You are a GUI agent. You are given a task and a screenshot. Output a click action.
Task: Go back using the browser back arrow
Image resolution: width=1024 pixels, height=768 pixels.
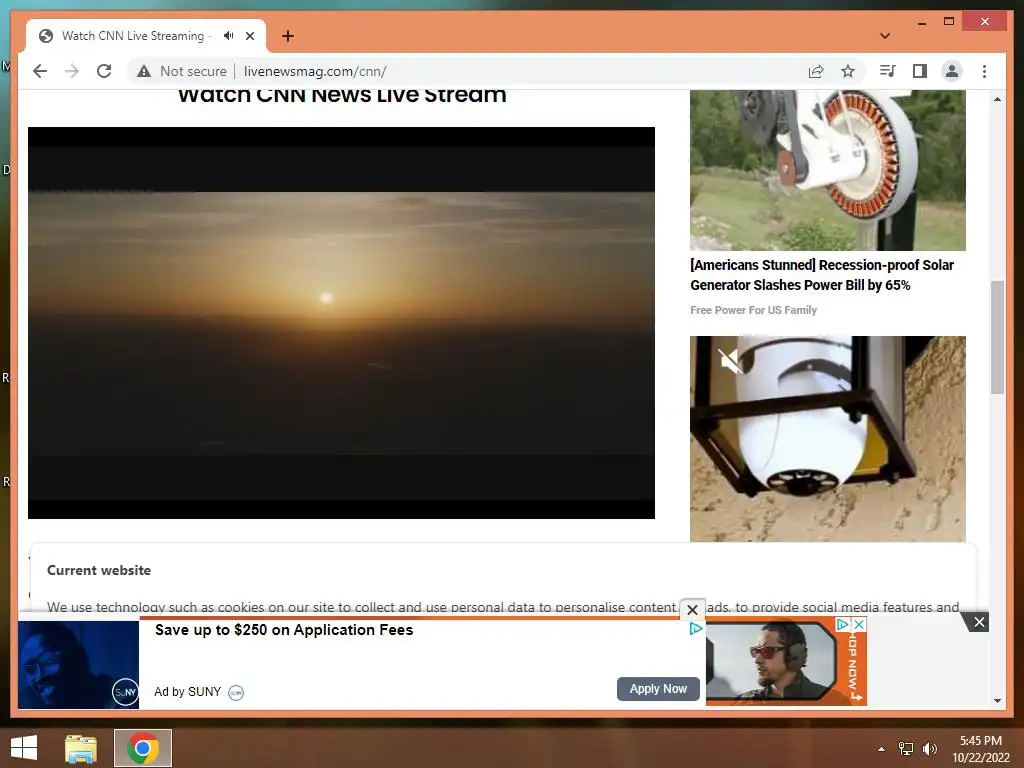click(x=40, y=71)
